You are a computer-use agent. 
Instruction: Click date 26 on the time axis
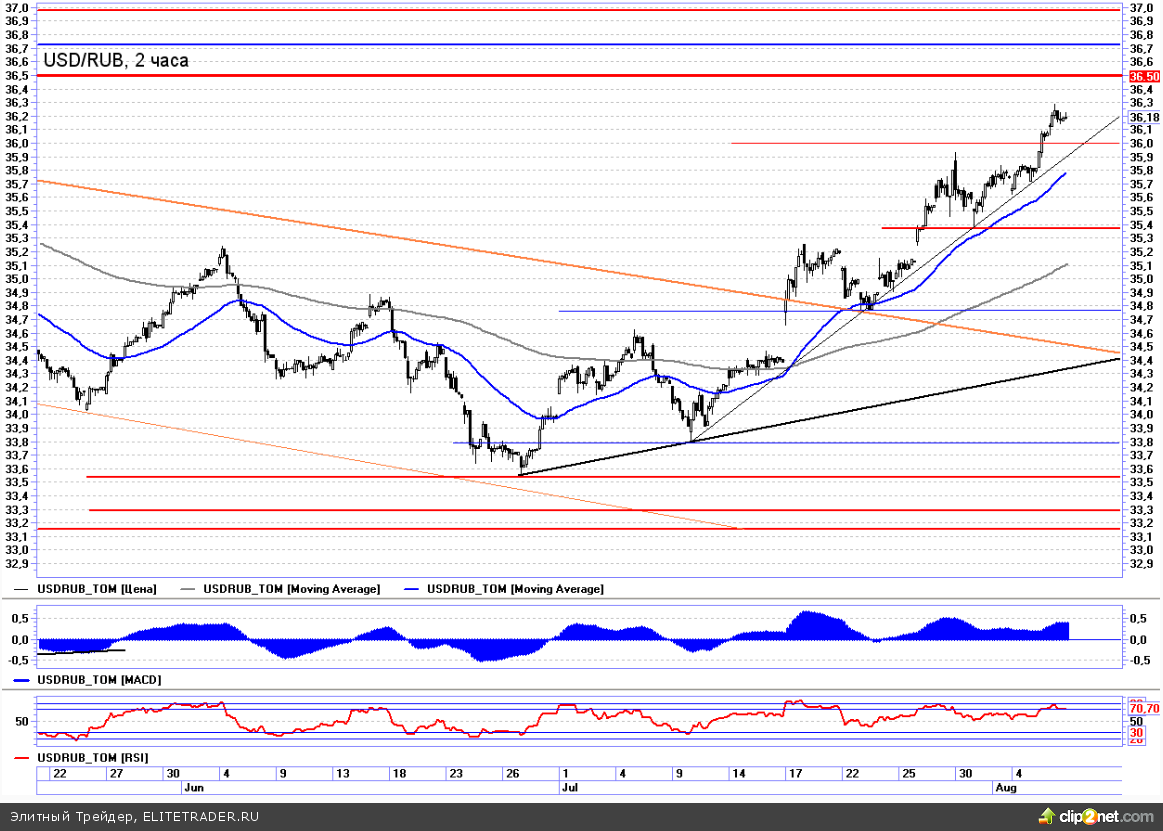click(512, 774)
